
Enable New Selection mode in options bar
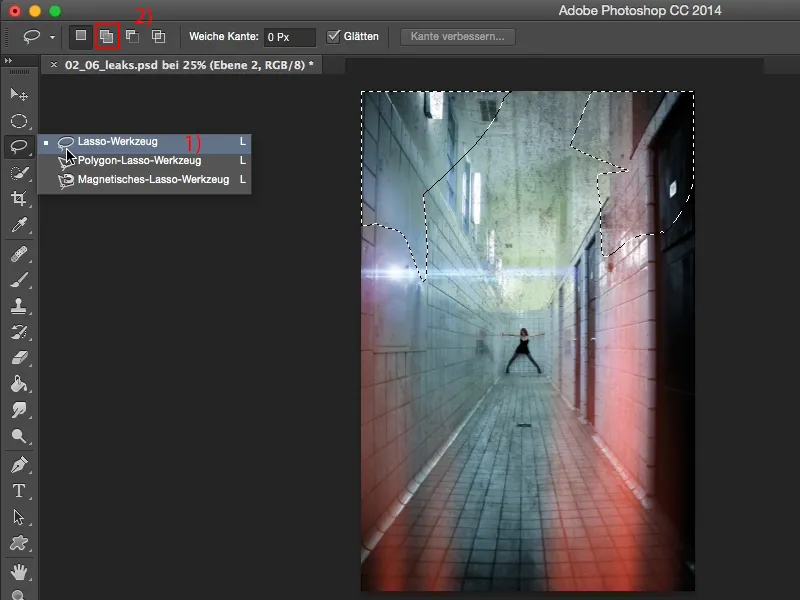coord(81,37)
